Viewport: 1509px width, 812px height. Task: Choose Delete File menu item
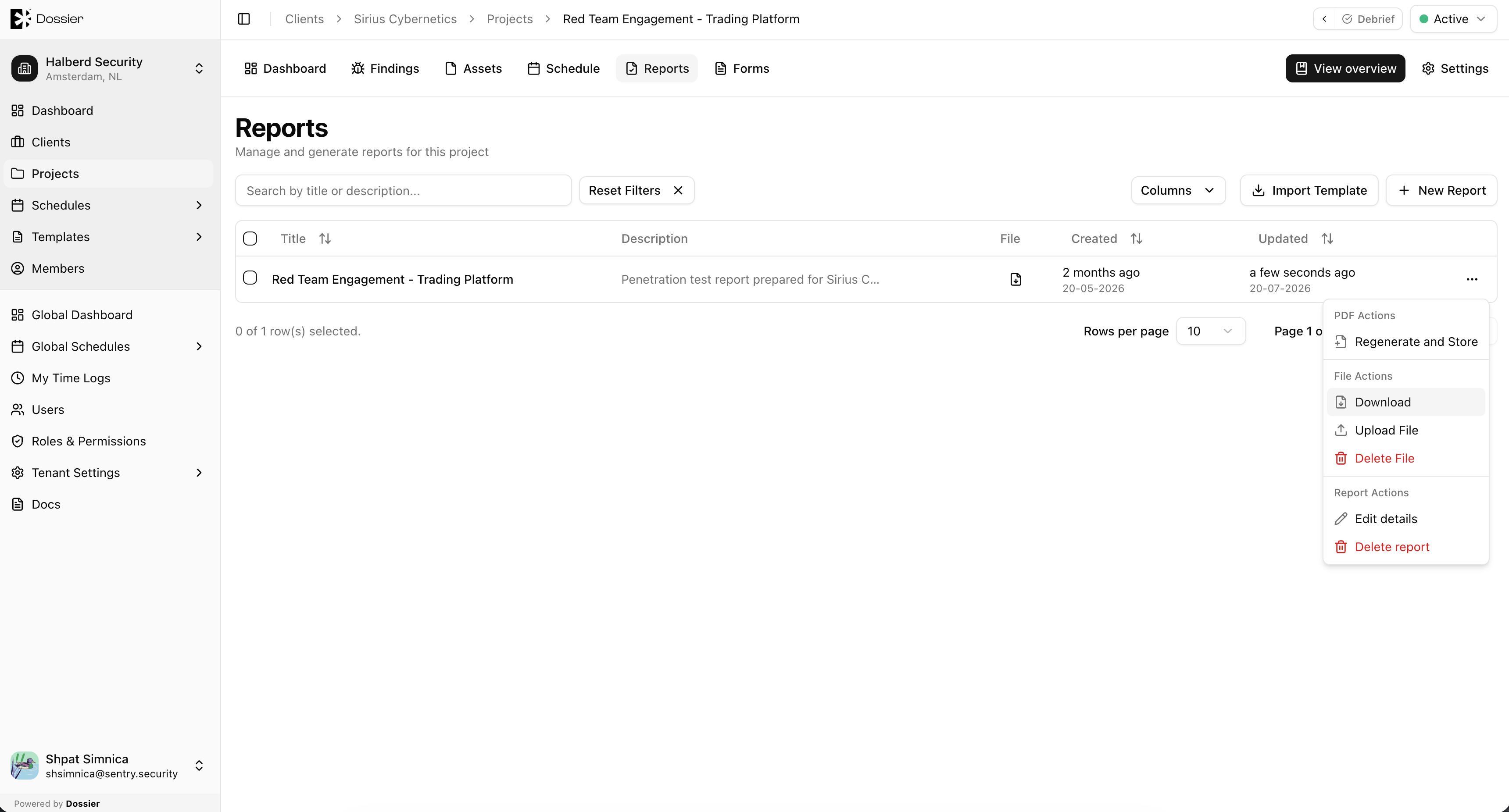(x=1406, y=459)
